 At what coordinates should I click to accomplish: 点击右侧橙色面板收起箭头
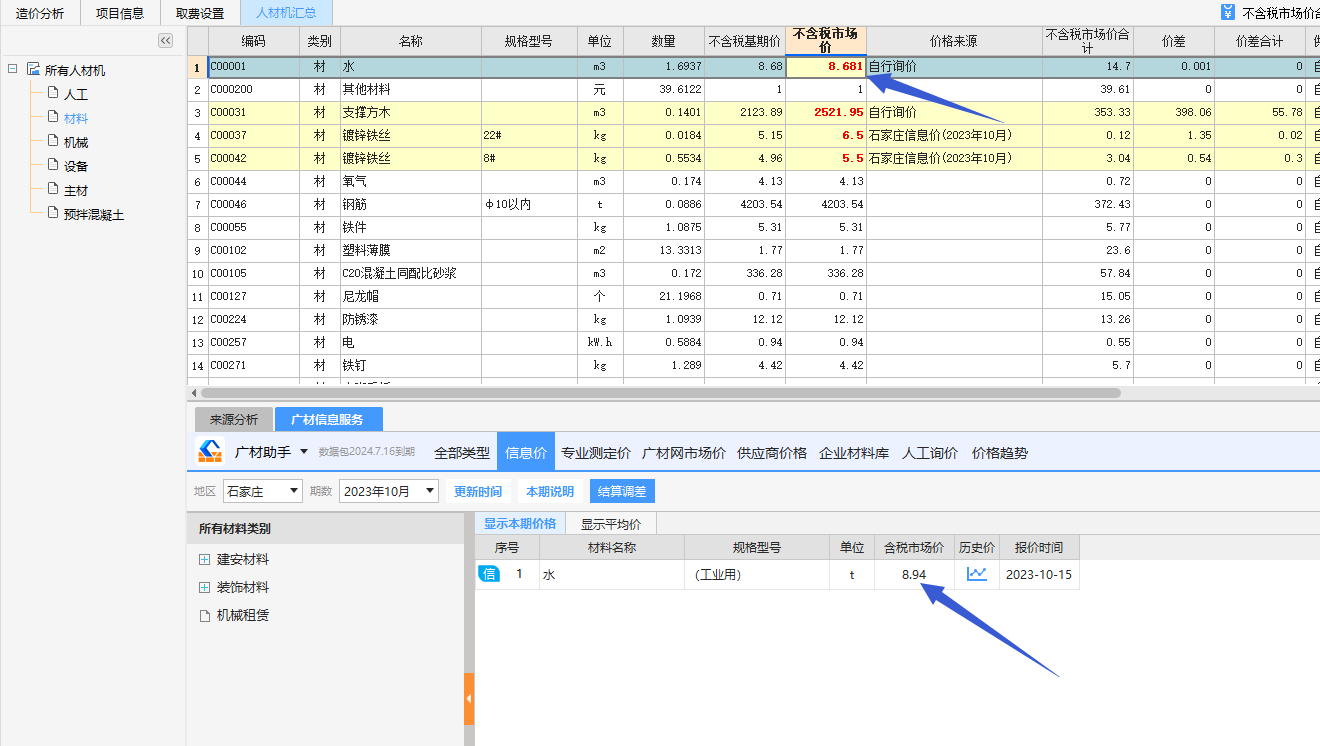pos(468,700)
